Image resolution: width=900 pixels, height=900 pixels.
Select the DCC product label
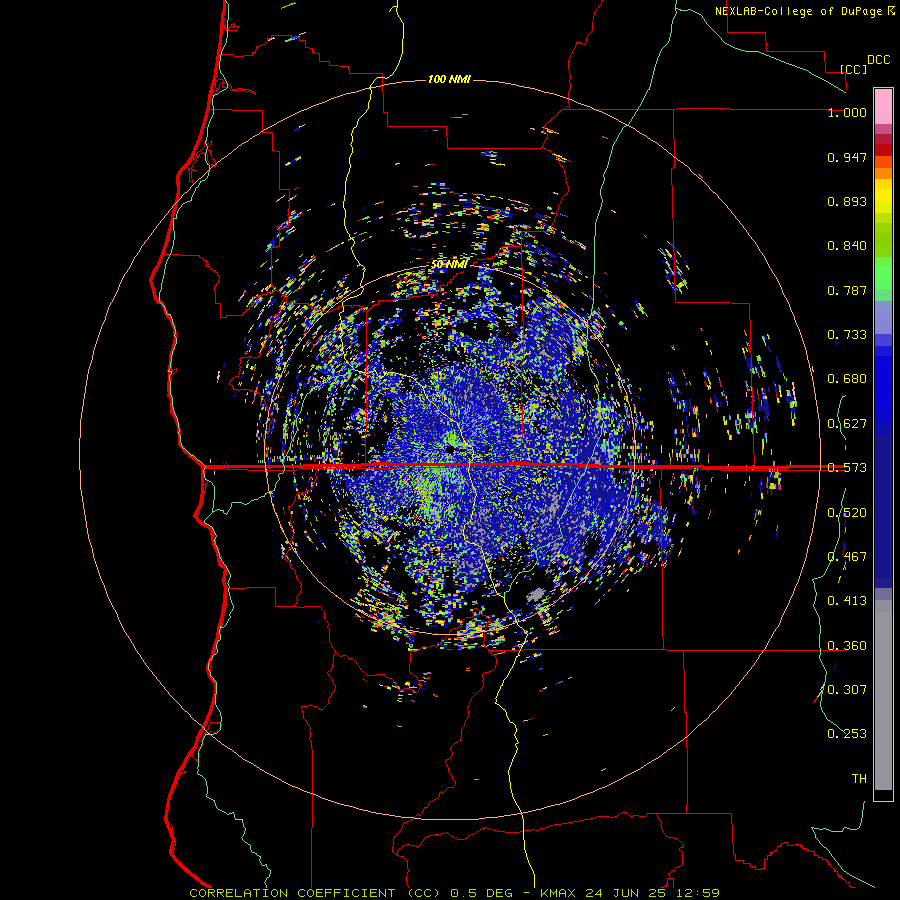[x=878, y=60]
